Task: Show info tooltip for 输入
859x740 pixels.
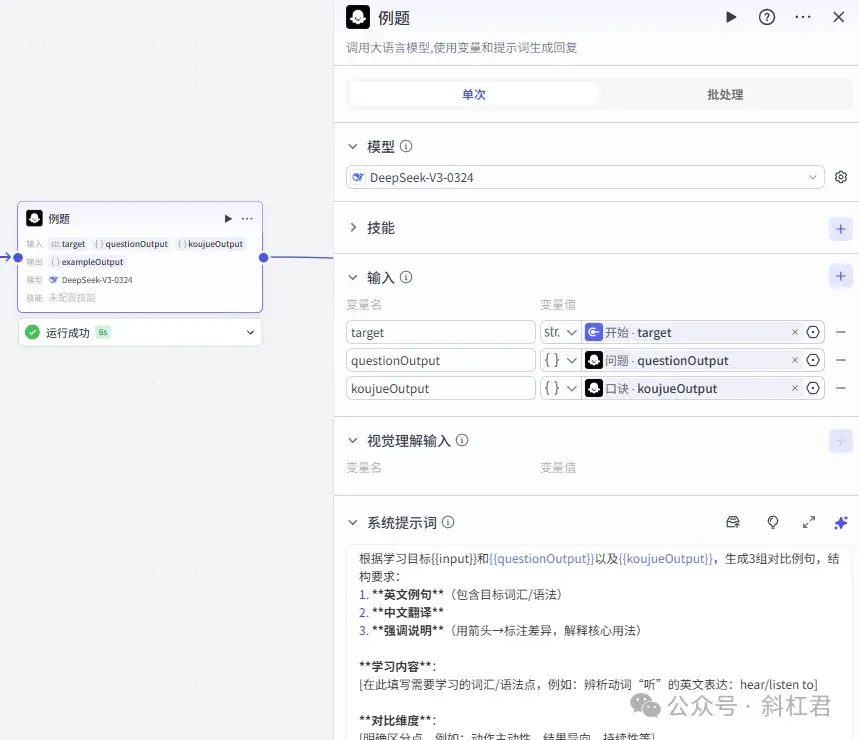Action: (406, 277)
